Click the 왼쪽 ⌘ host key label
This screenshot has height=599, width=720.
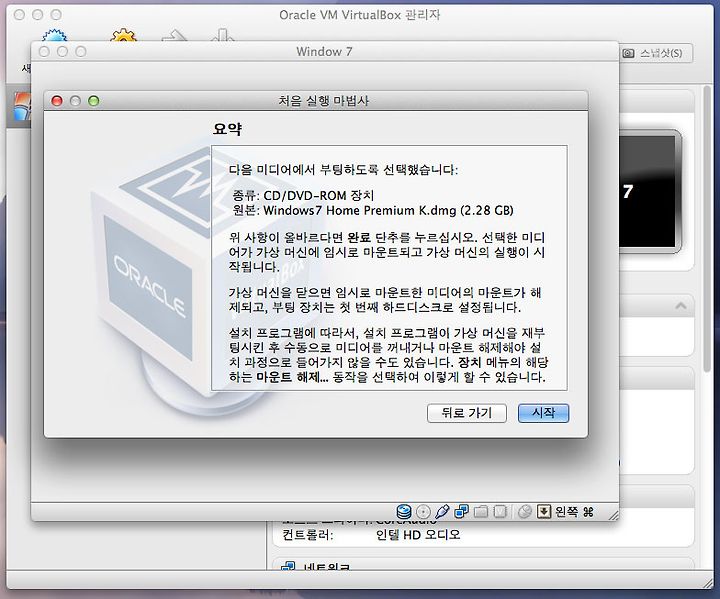click(574, 511)
